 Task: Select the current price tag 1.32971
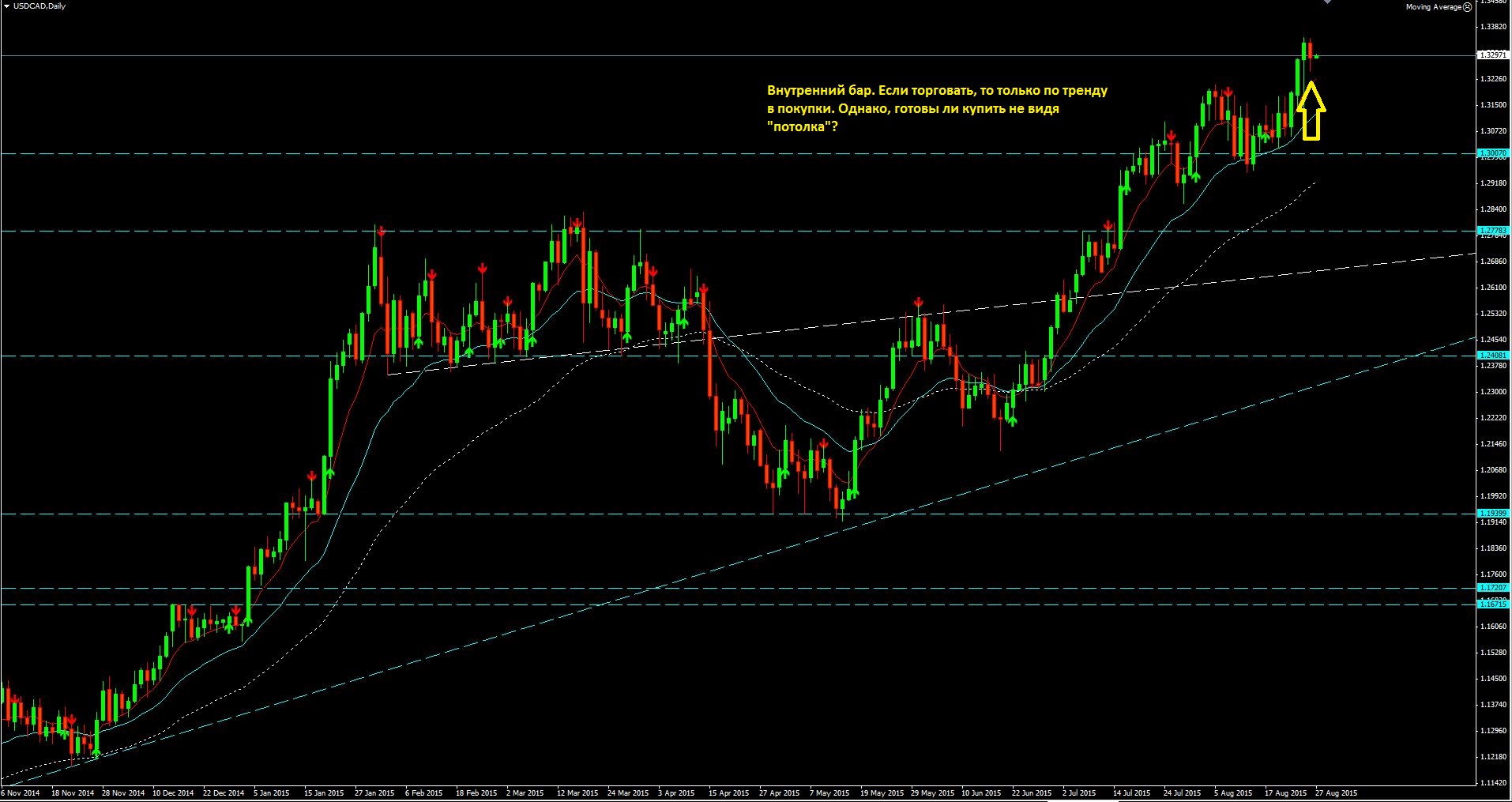tap(1492, 55)
